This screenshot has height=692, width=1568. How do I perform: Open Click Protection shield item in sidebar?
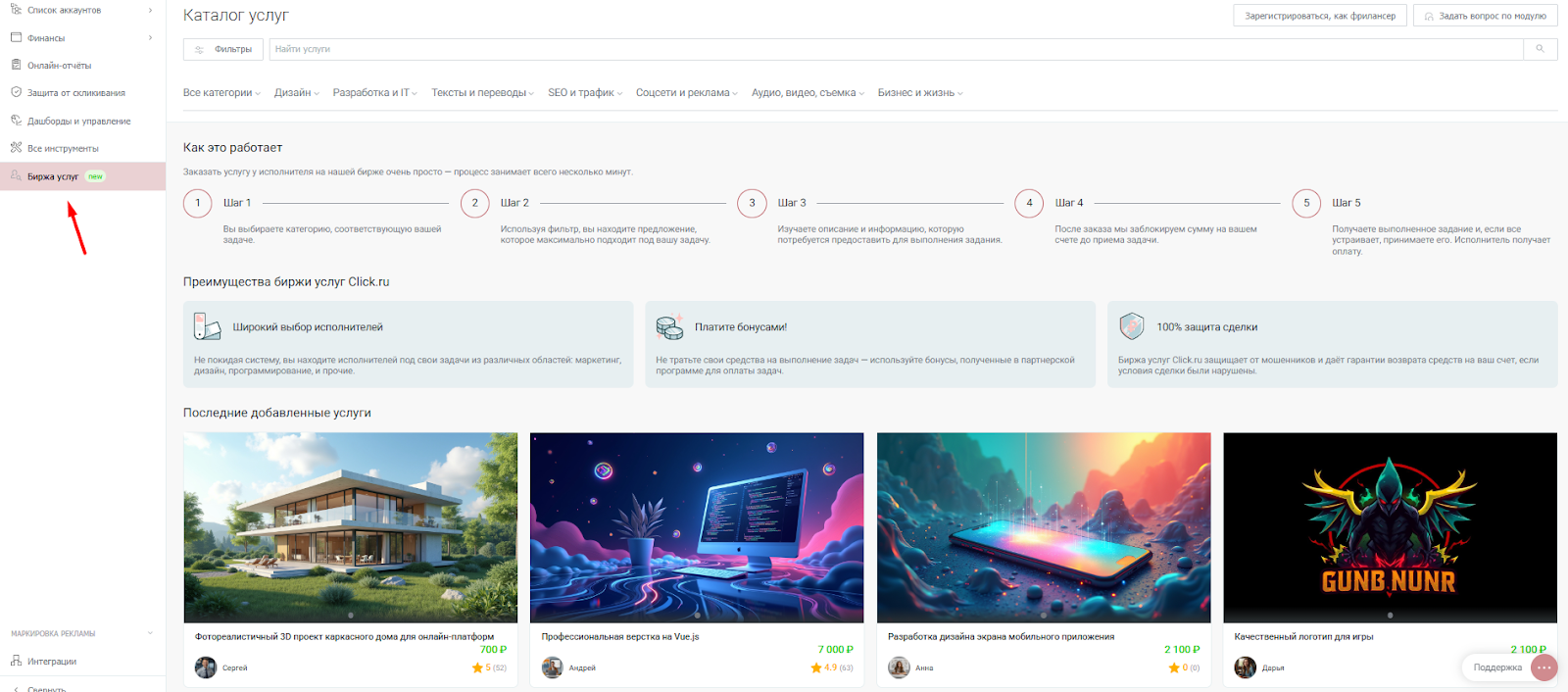pos(16,92)
